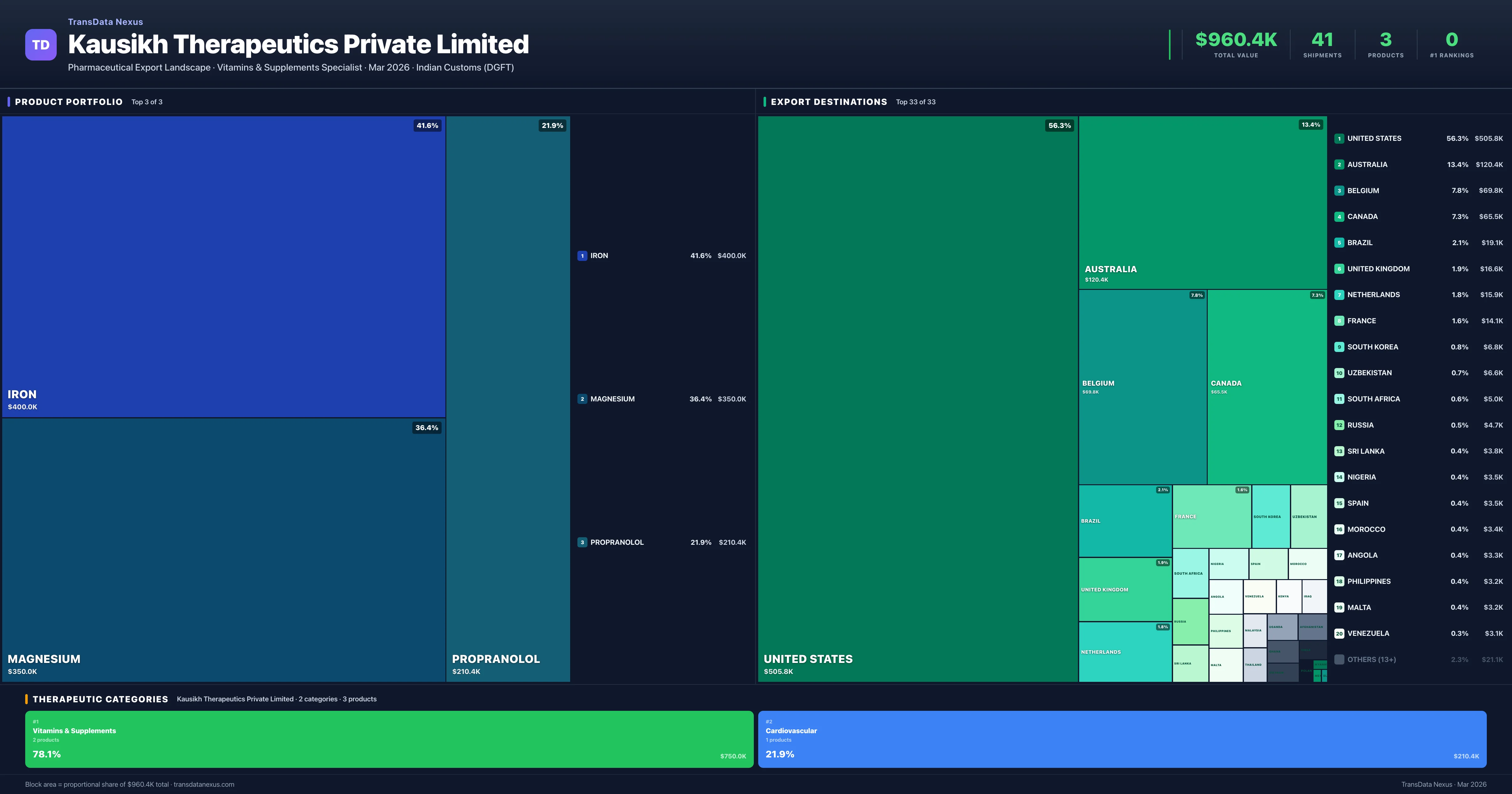Click the purple TD logo icon
The height and width of the screenshot is (794, 1512).
coord(41,45)
